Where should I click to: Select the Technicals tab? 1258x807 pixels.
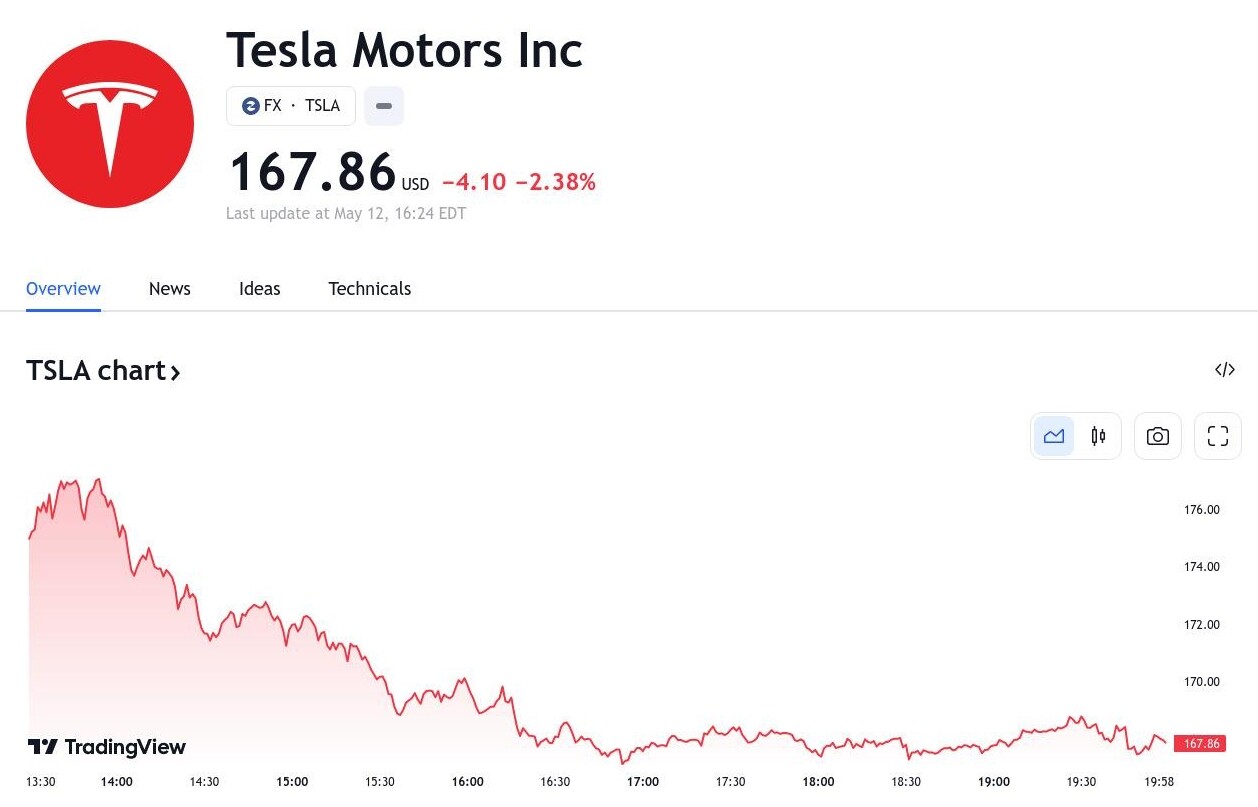(369, 289)
